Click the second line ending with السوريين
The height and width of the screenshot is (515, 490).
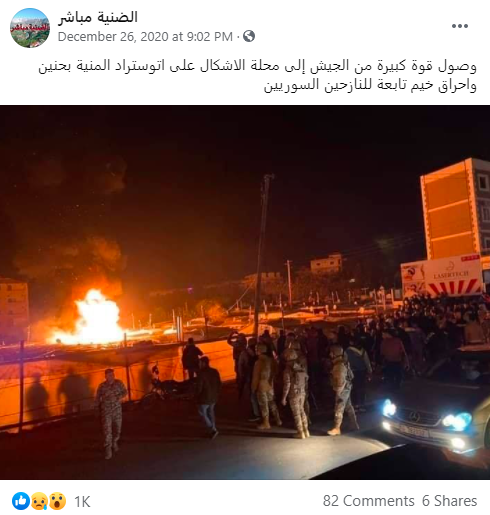tap(370, 85)
